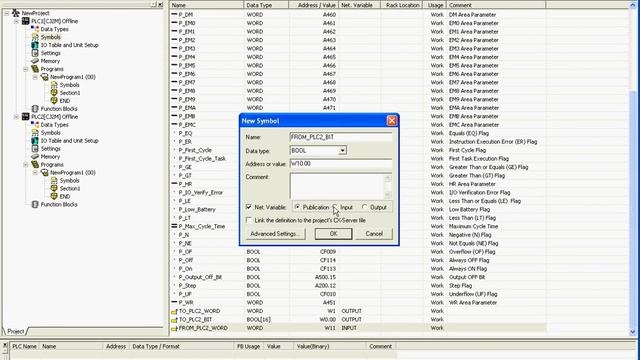This screenshot has width=640, height=360.
Task: Click the FROM_PLC2_WORD network symbol icon
Action: click(x=174, y=329)
